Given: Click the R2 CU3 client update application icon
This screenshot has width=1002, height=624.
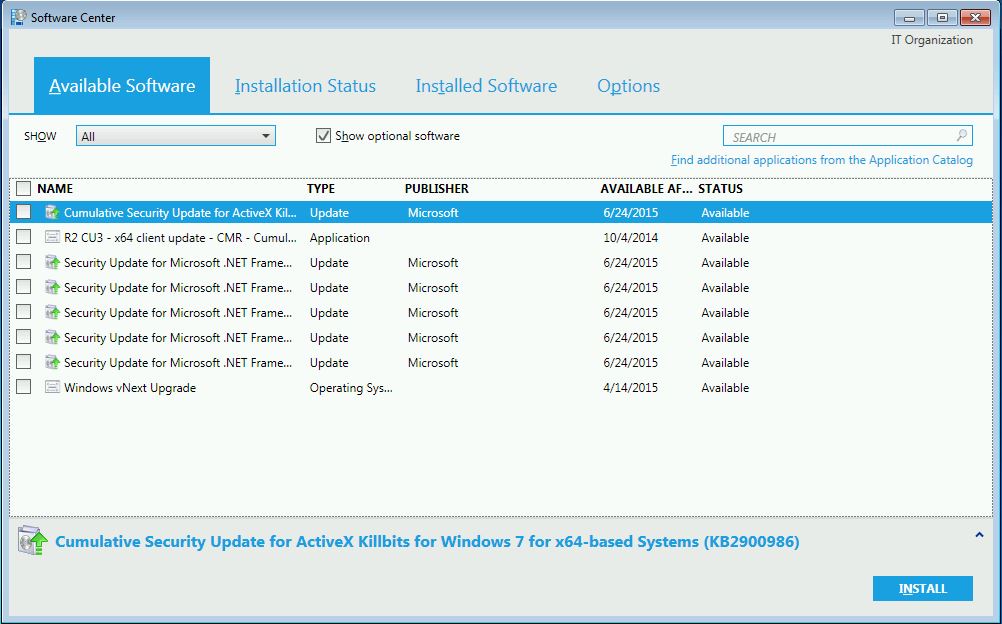Looking at the screenshot, I should (x=52, y=238).
